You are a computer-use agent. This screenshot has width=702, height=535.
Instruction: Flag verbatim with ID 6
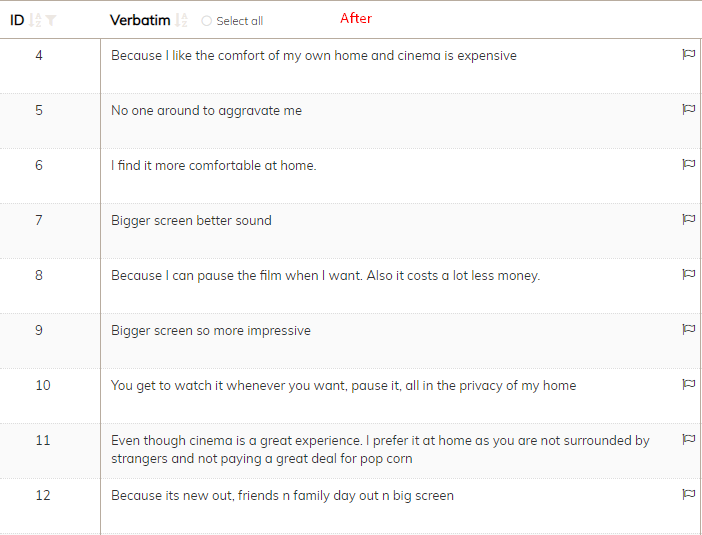point(689,165)
